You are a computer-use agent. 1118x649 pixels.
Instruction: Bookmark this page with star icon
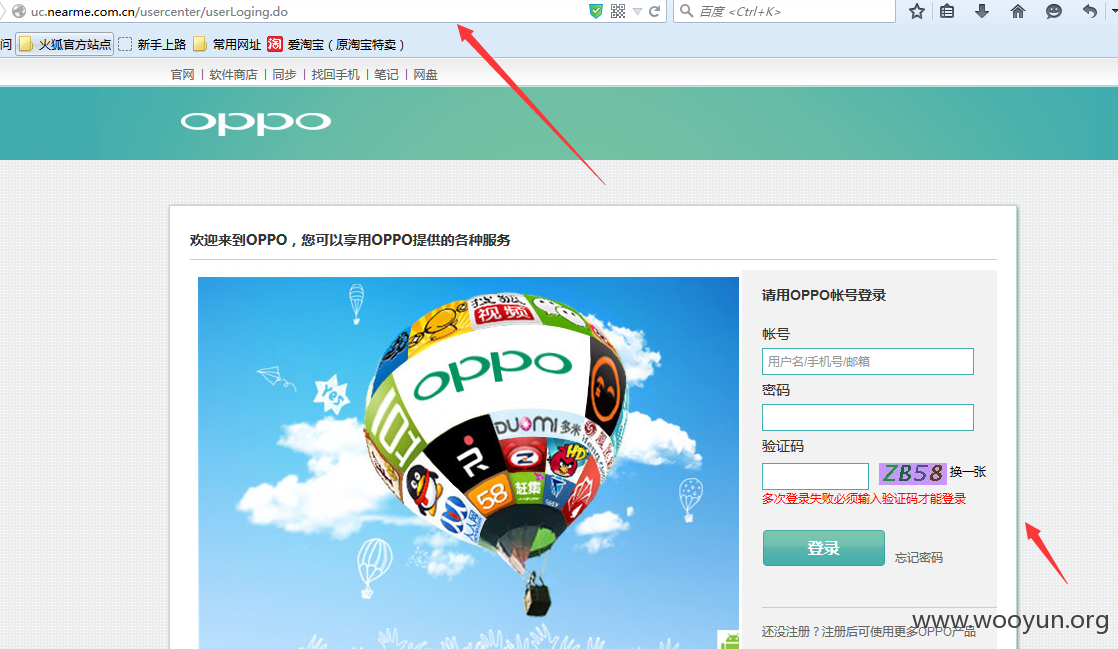917,11
